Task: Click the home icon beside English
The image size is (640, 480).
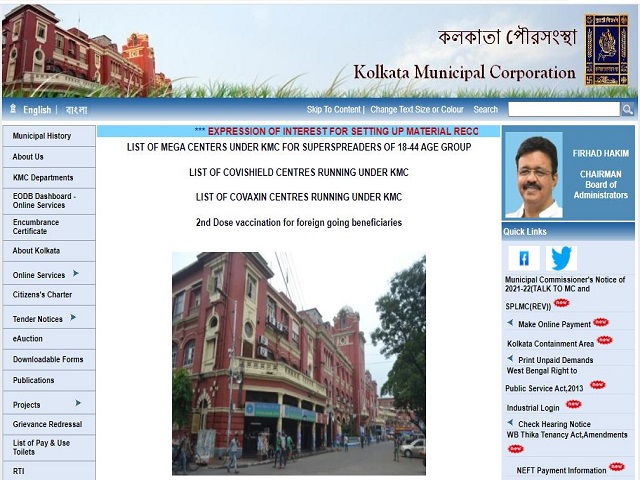Action: [x=13, y=109]
